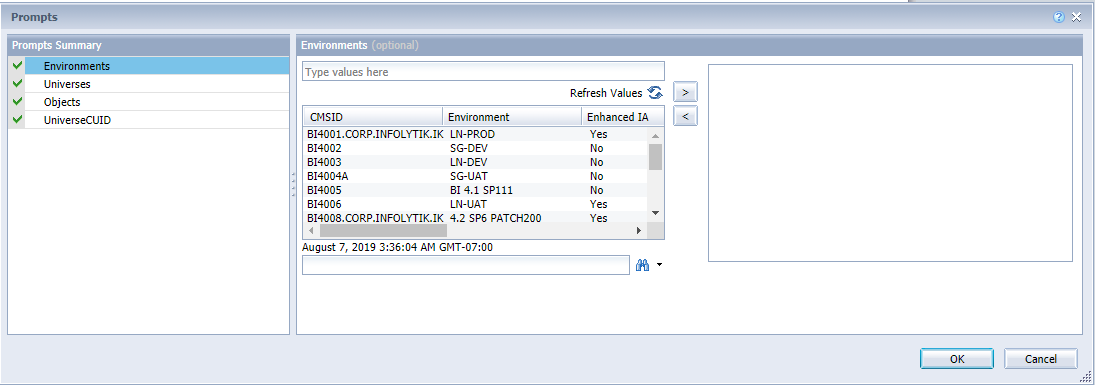This screenshot has height=385, width=1095.
Task: Click the 4.2 SP6 PATCH200 cell
Action: pyautogui.click(x=495, y=218)
